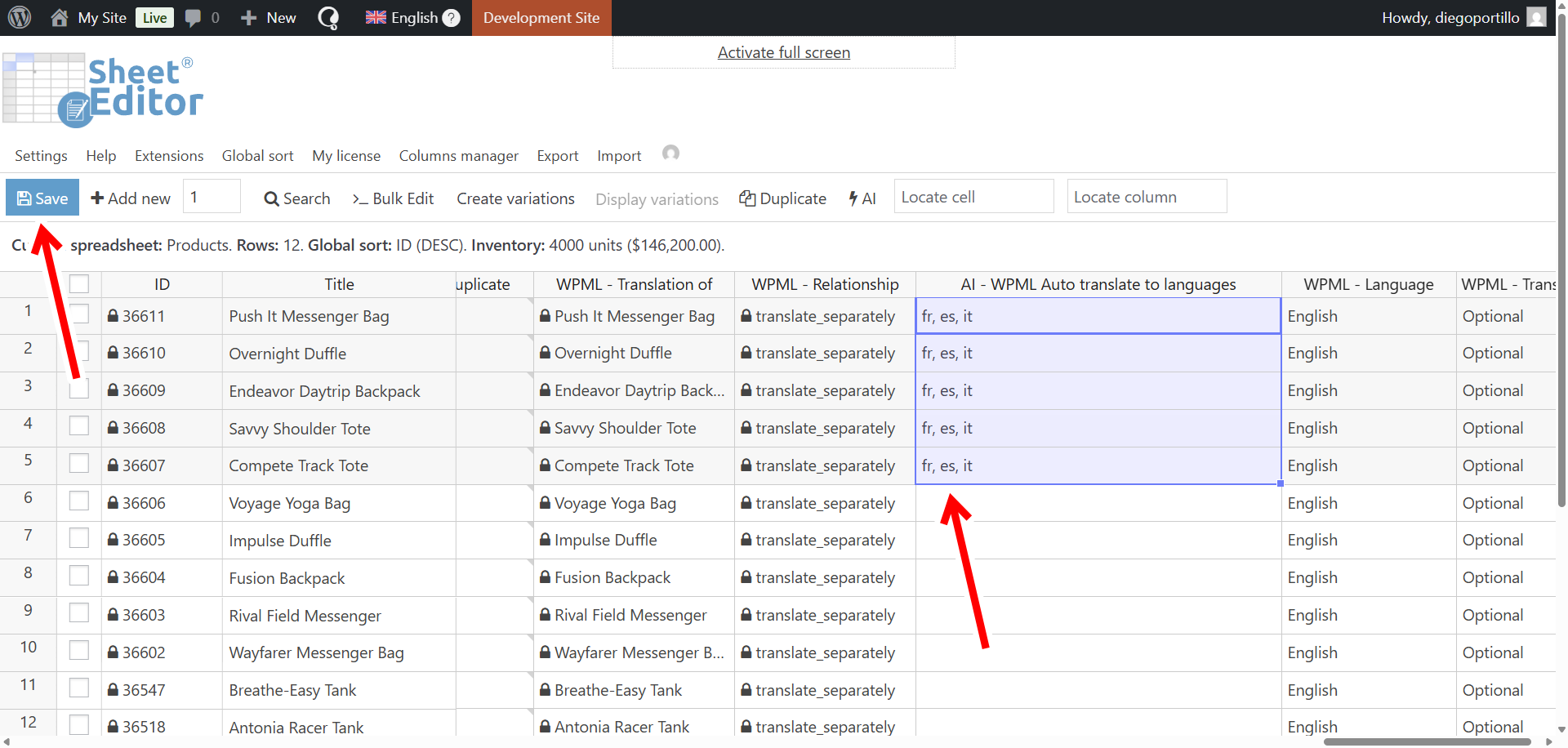Open My Site home icon

pyautogui.click(x=60, y=17)
